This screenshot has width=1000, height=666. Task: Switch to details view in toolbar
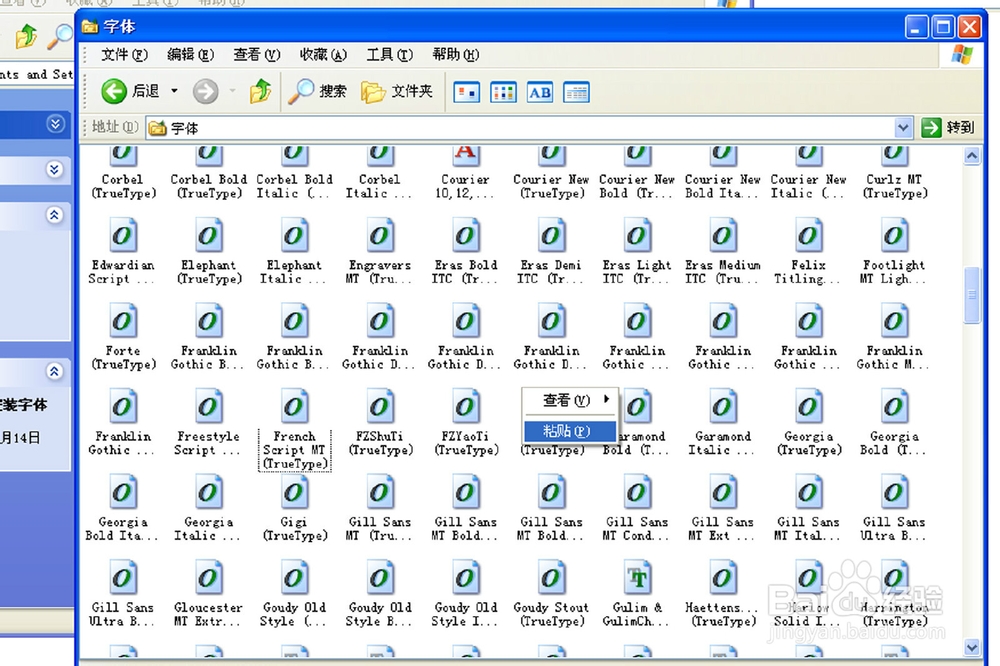pyautogui.click(x=576, y=91)
